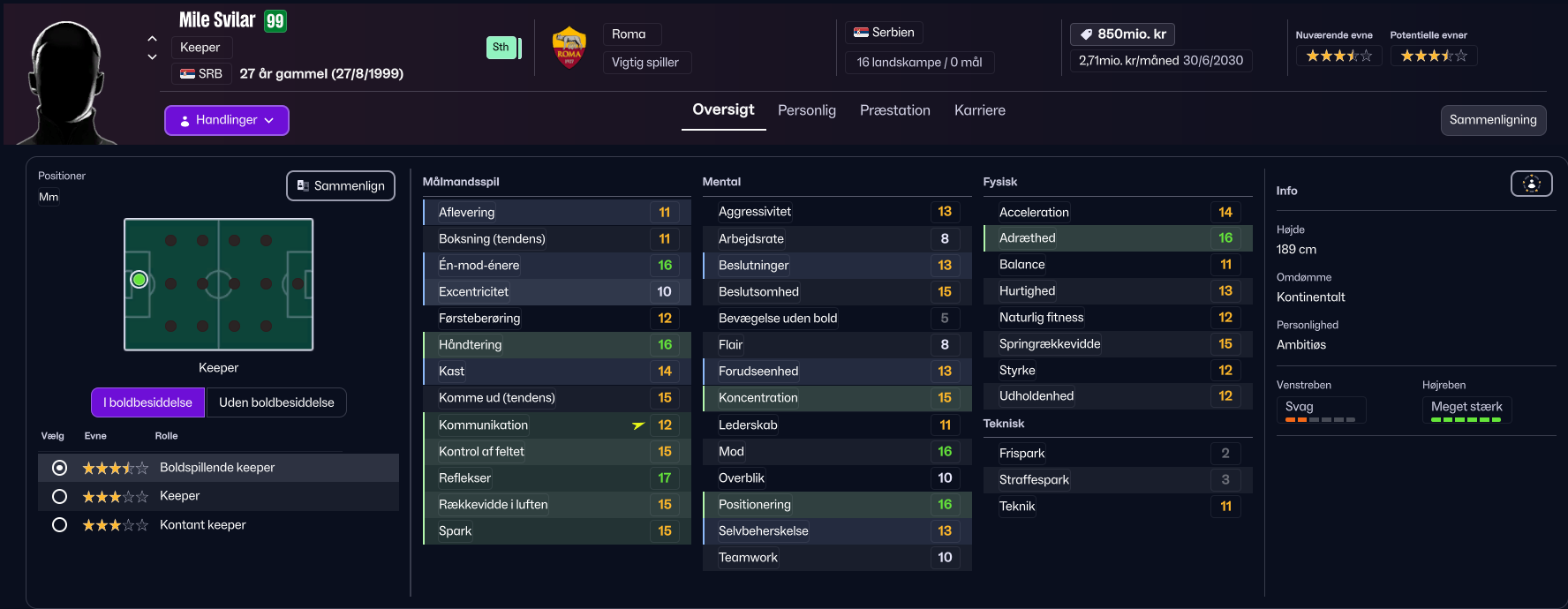
Task: Open the Karriere tab
Action: click(980, 110)
